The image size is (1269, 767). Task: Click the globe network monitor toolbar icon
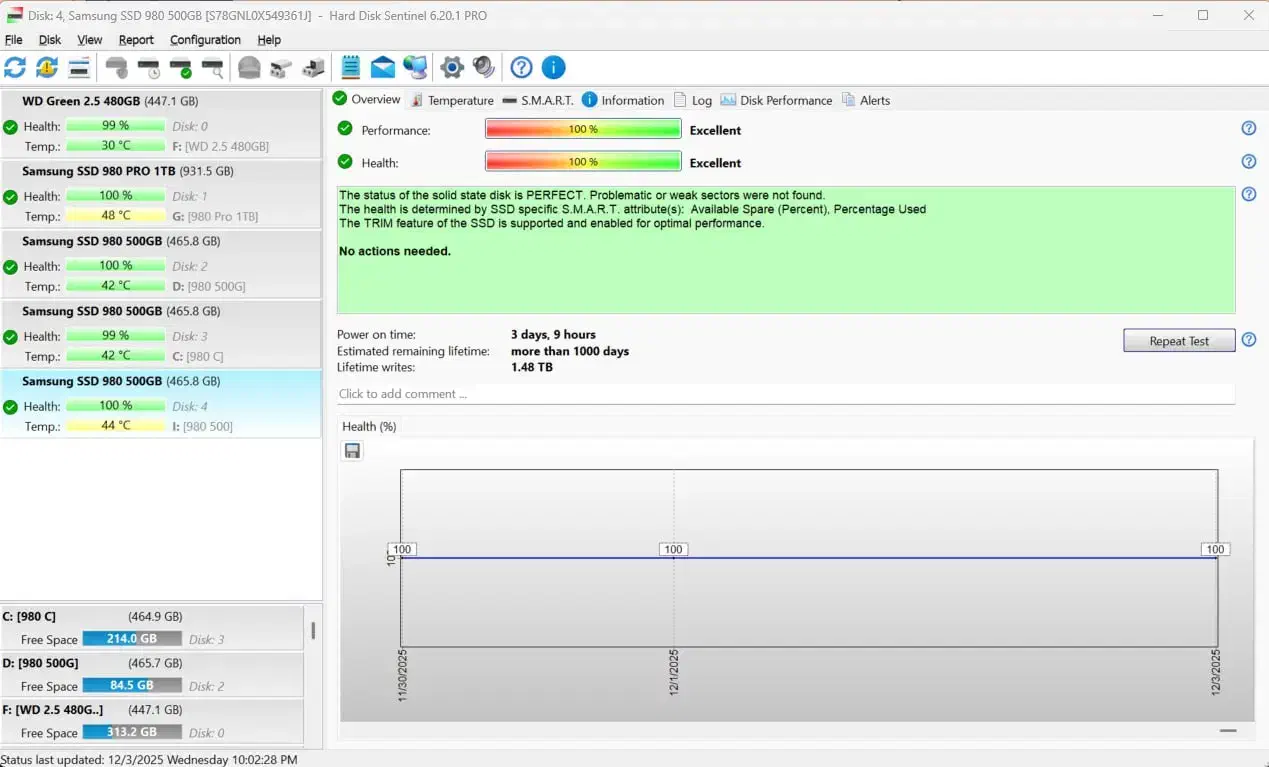[x=415, y=68]
